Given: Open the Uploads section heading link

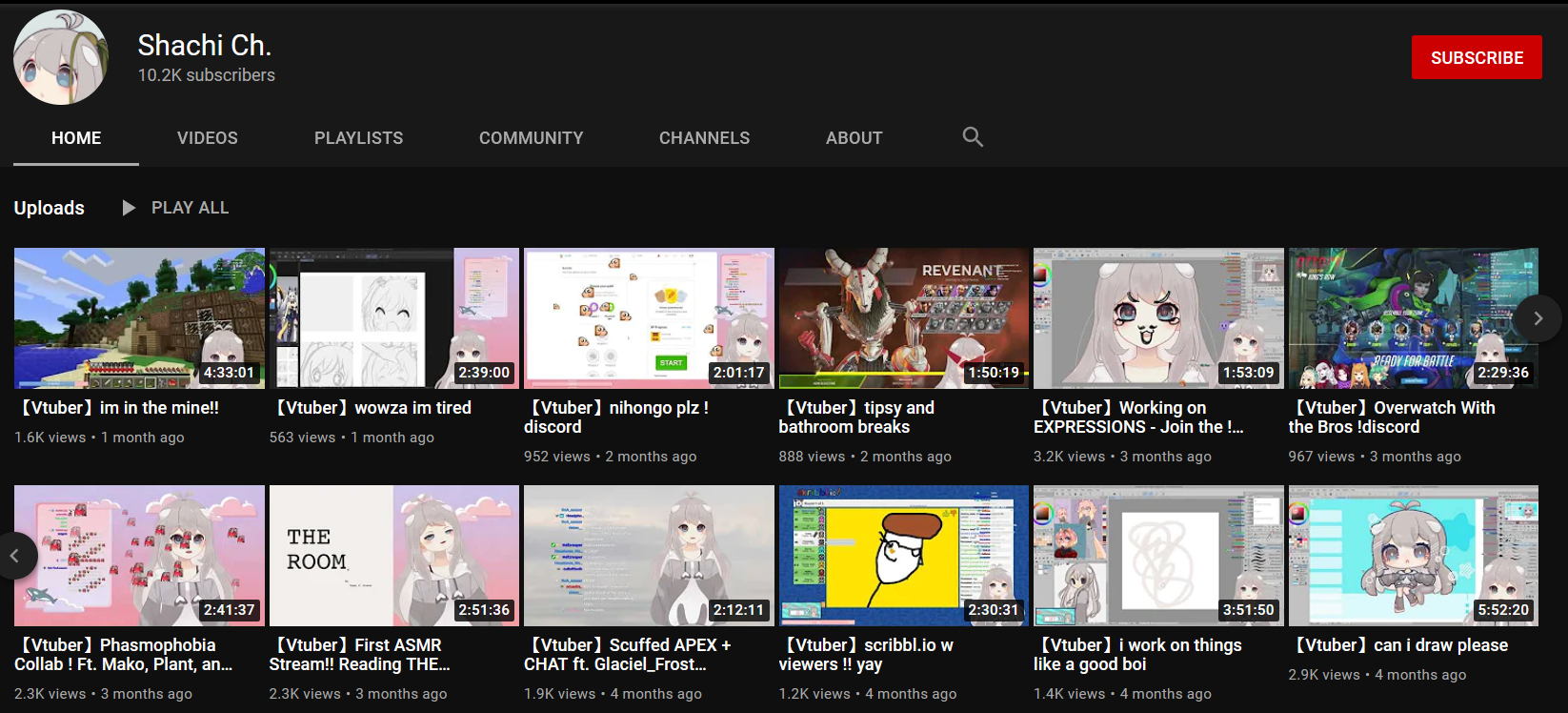Looking at the screenshot, I should [x=50, y=208].
